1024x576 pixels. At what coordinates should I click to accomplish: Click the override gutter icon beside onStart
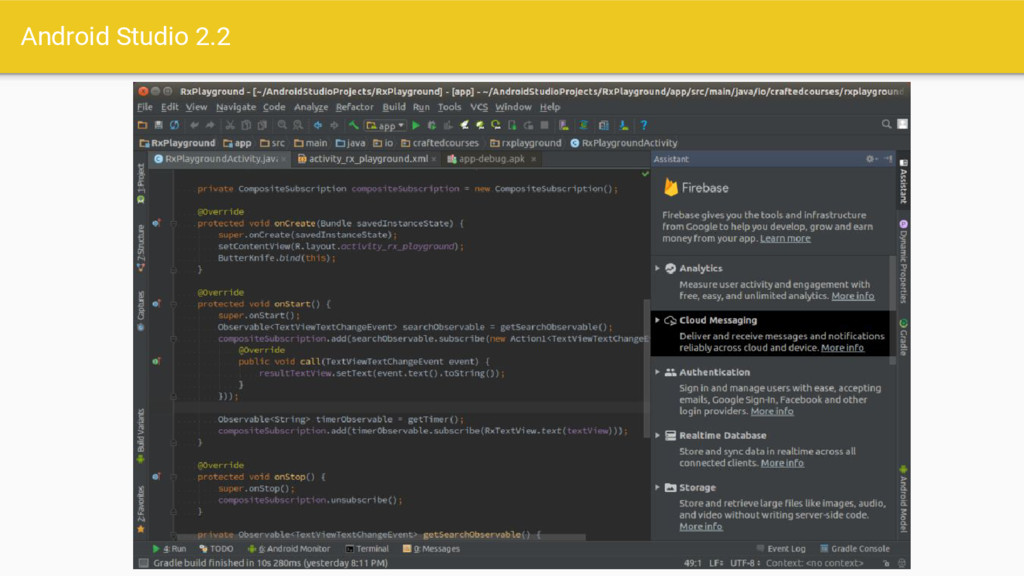tap(157, 304)
